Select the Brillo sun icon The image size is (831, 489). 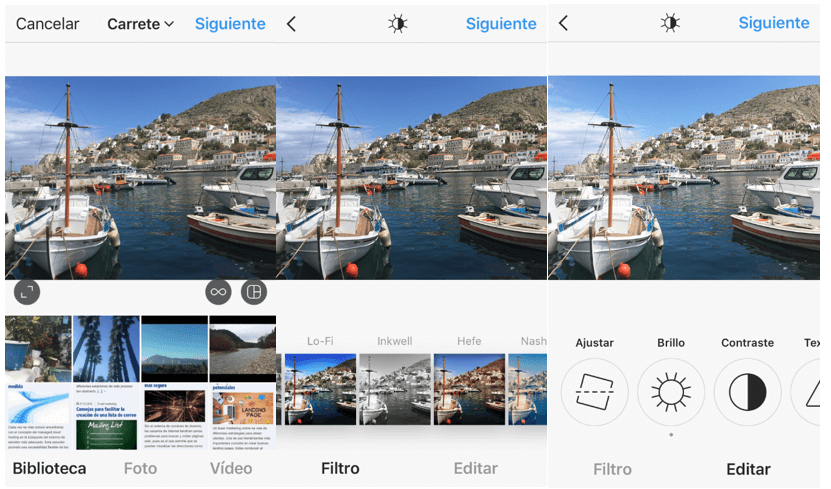[671, 392]
